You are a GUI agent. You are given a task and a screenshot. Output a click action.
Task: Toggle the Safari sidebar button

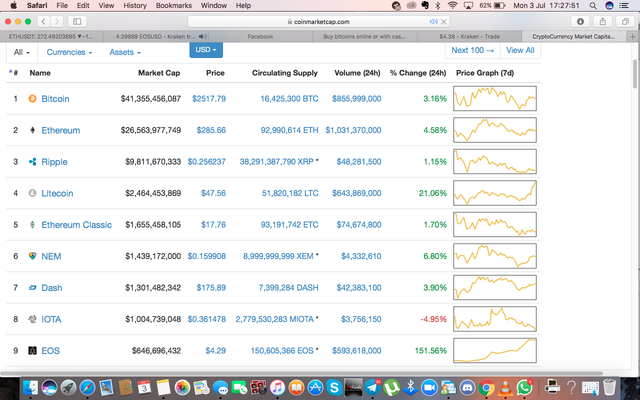tap(77, 21)
